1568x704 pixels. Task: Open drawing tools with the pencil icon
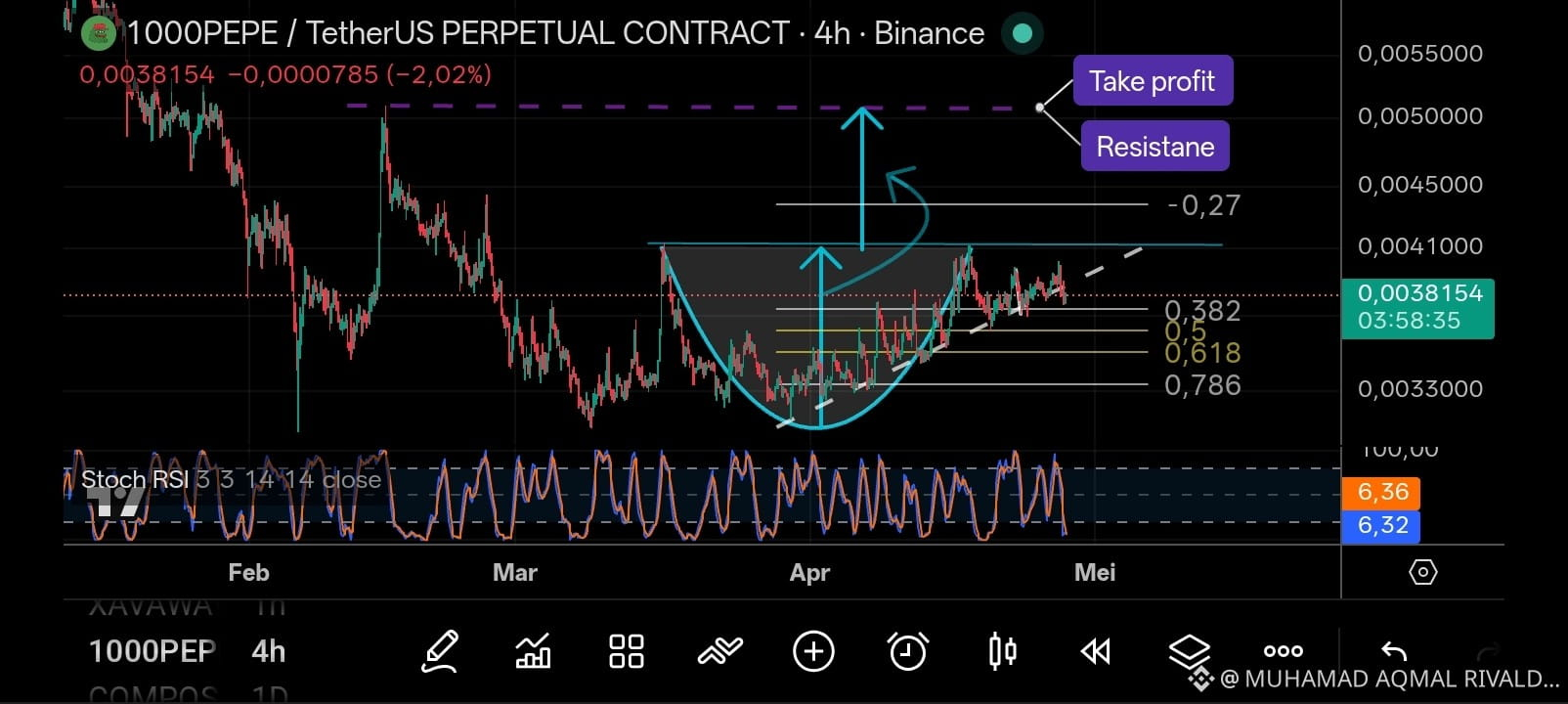tap(440, 651)
